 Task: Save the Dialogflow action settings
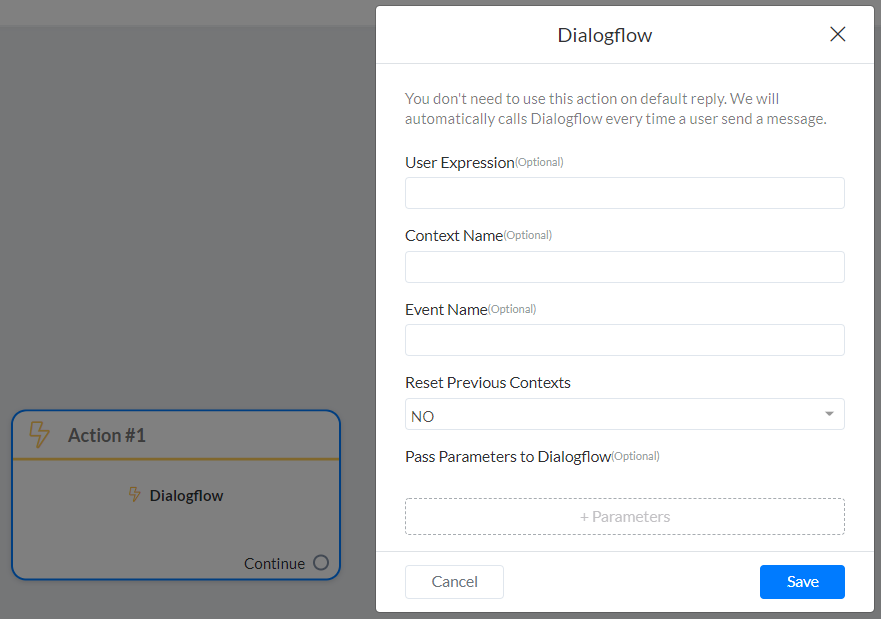(x=802, y=582)
